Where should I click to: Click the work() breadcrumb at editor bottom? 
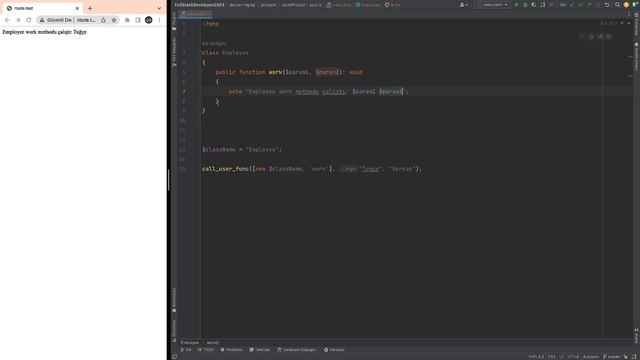(212, 343)
